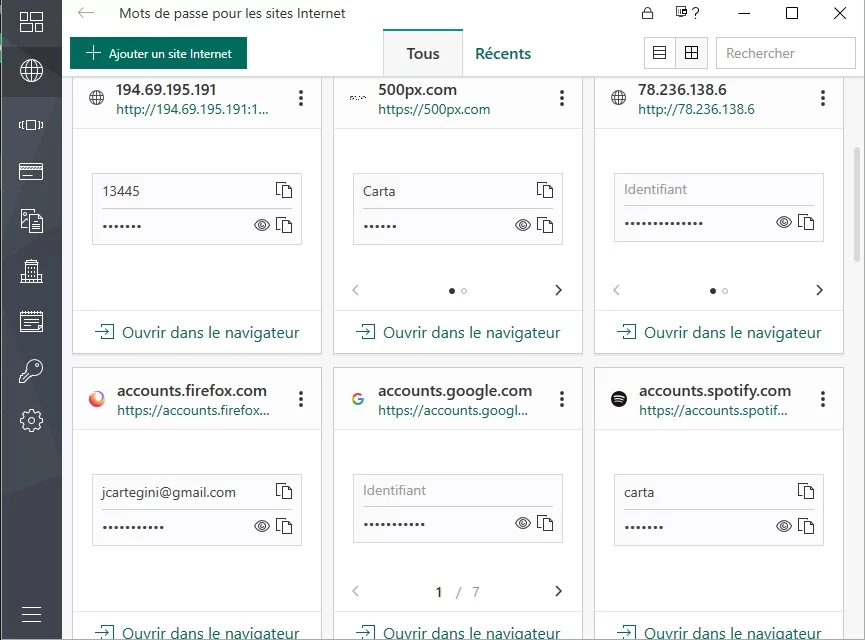Switch to the Récents tab
The image size is (865, 640).
pos(503,54)
